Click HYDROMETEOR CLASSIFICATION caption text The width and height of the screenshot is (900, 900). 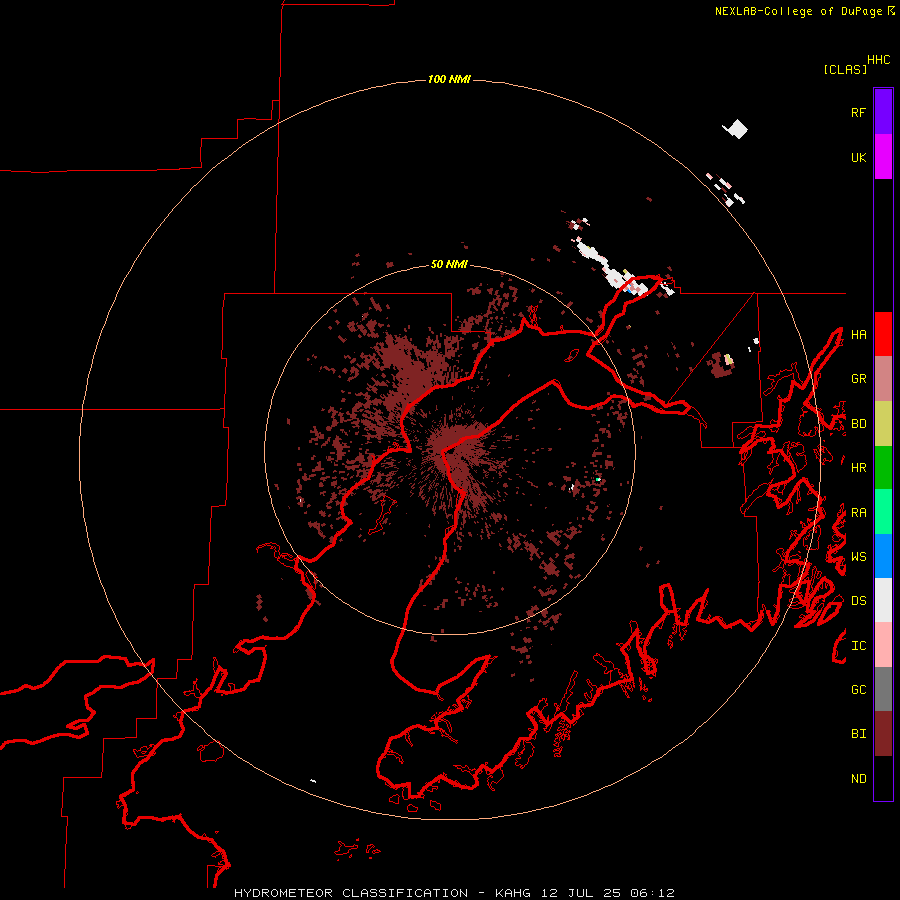point(351,893)
